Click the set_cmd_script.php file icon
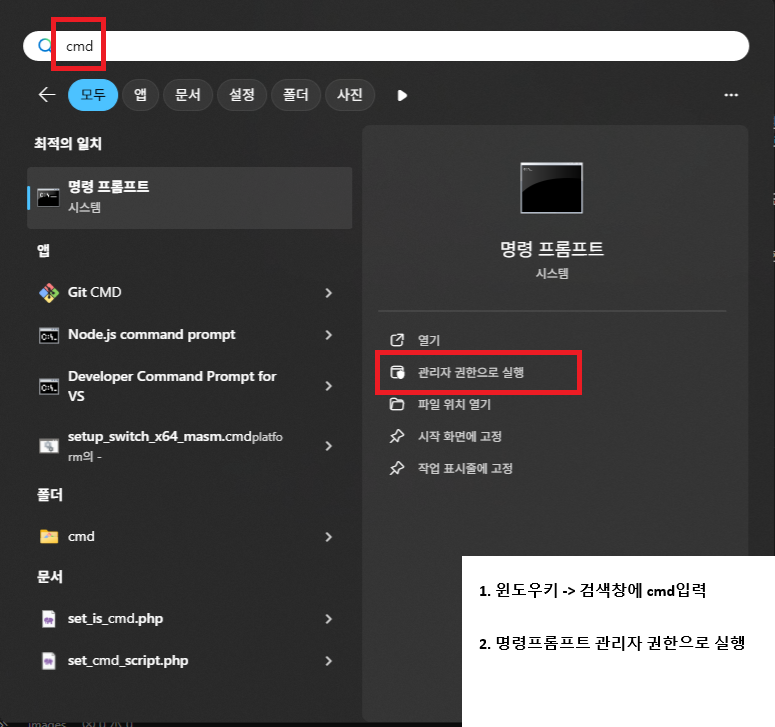This screenshot has height=727, width=775. (48, 661)
